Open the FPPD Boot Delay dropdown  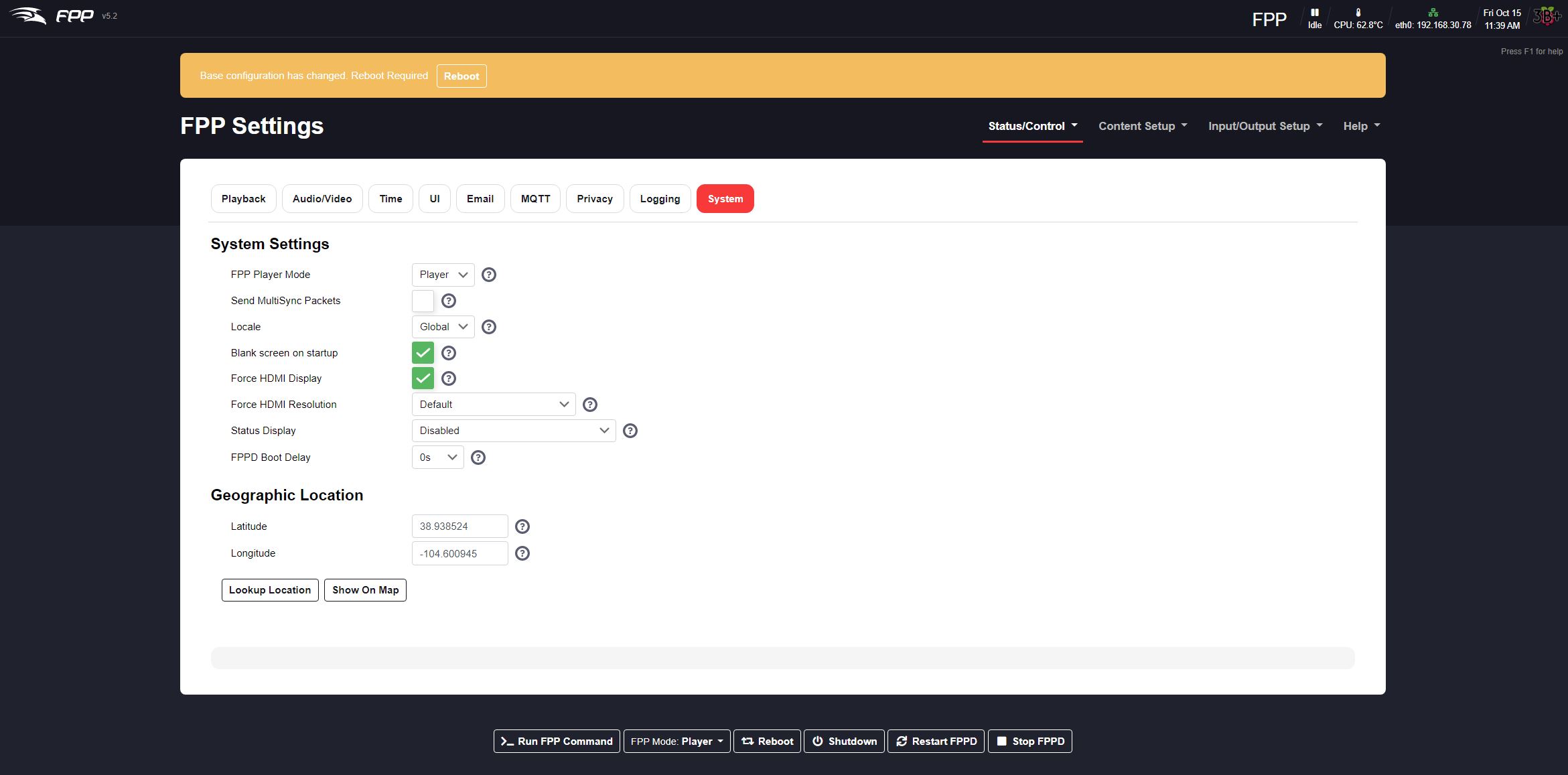tap(437, 457)
